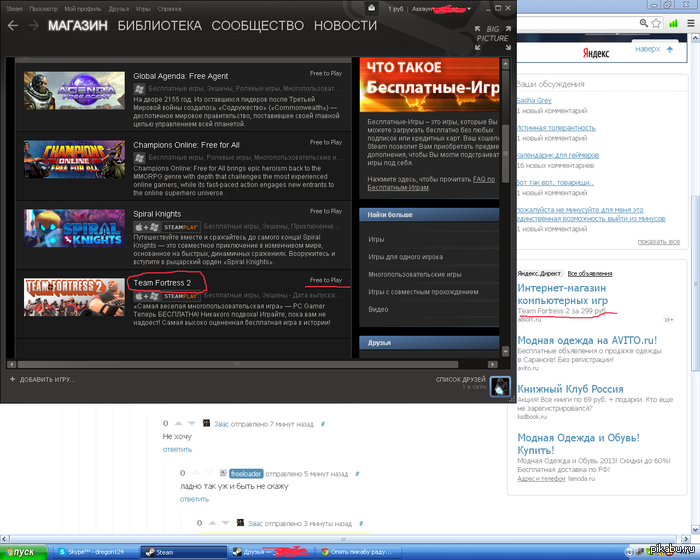Click the friends list avatar icon

point(503,385)
